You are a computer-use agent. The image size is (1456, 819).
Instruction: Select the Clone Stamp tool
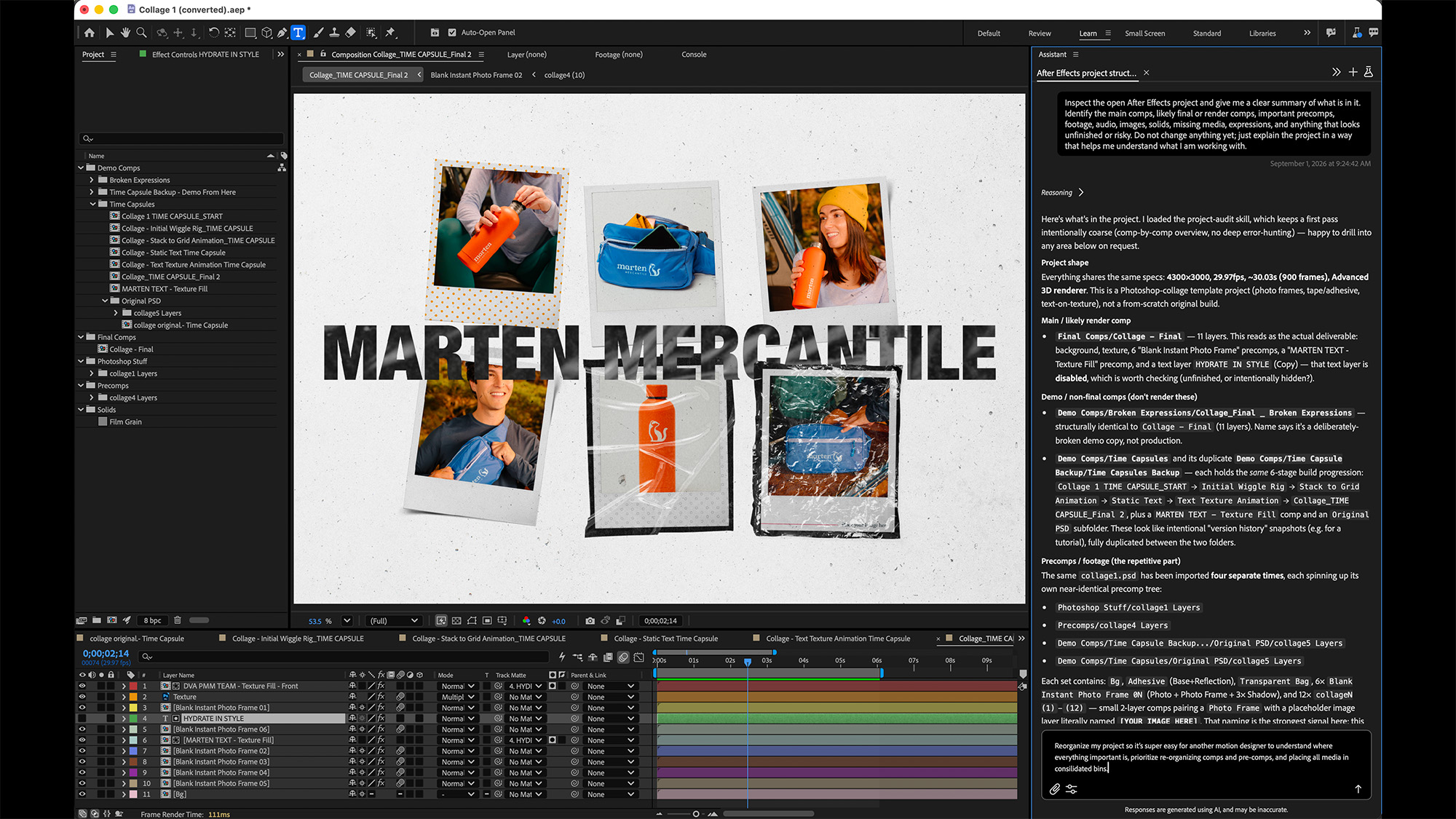click(334, 33)
